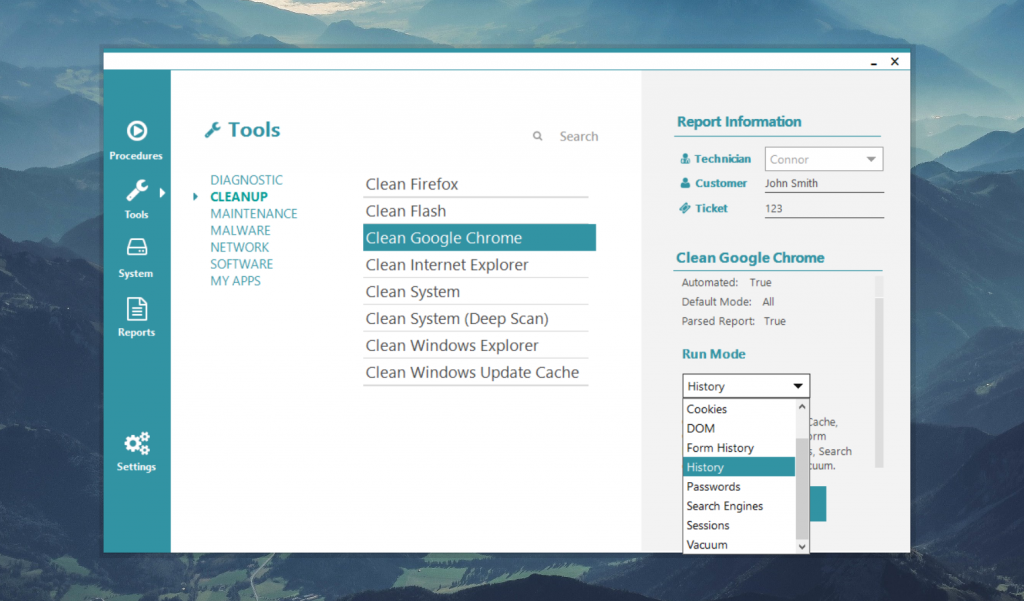
Task: Select Clean Firefox tool
Action: pos(475,184)
